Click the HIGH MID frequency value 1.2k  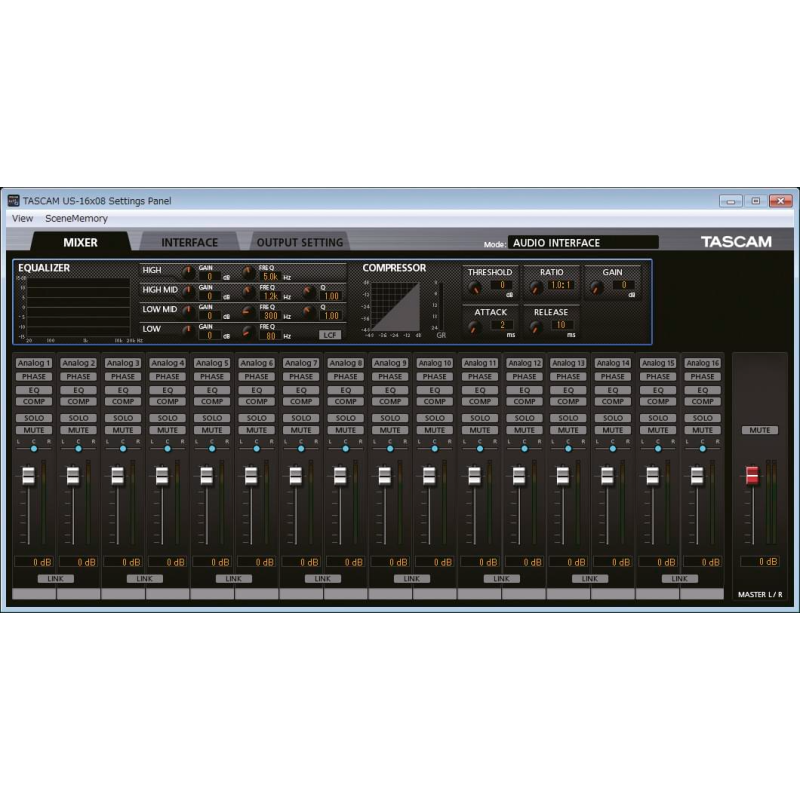point(270,296)
